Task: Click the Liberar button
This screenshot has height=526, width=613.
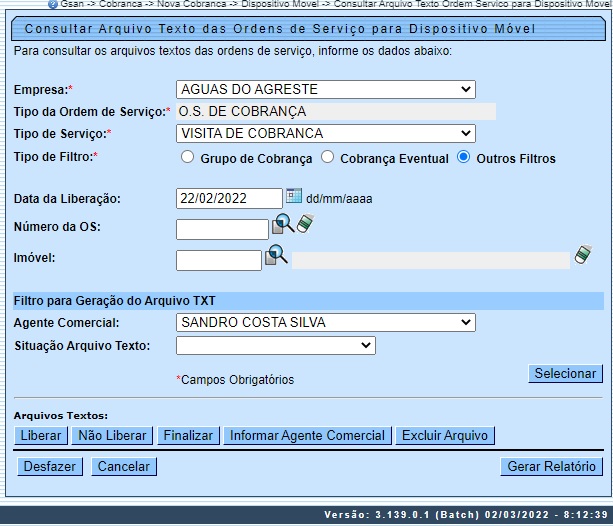Action: coord(41,436)
